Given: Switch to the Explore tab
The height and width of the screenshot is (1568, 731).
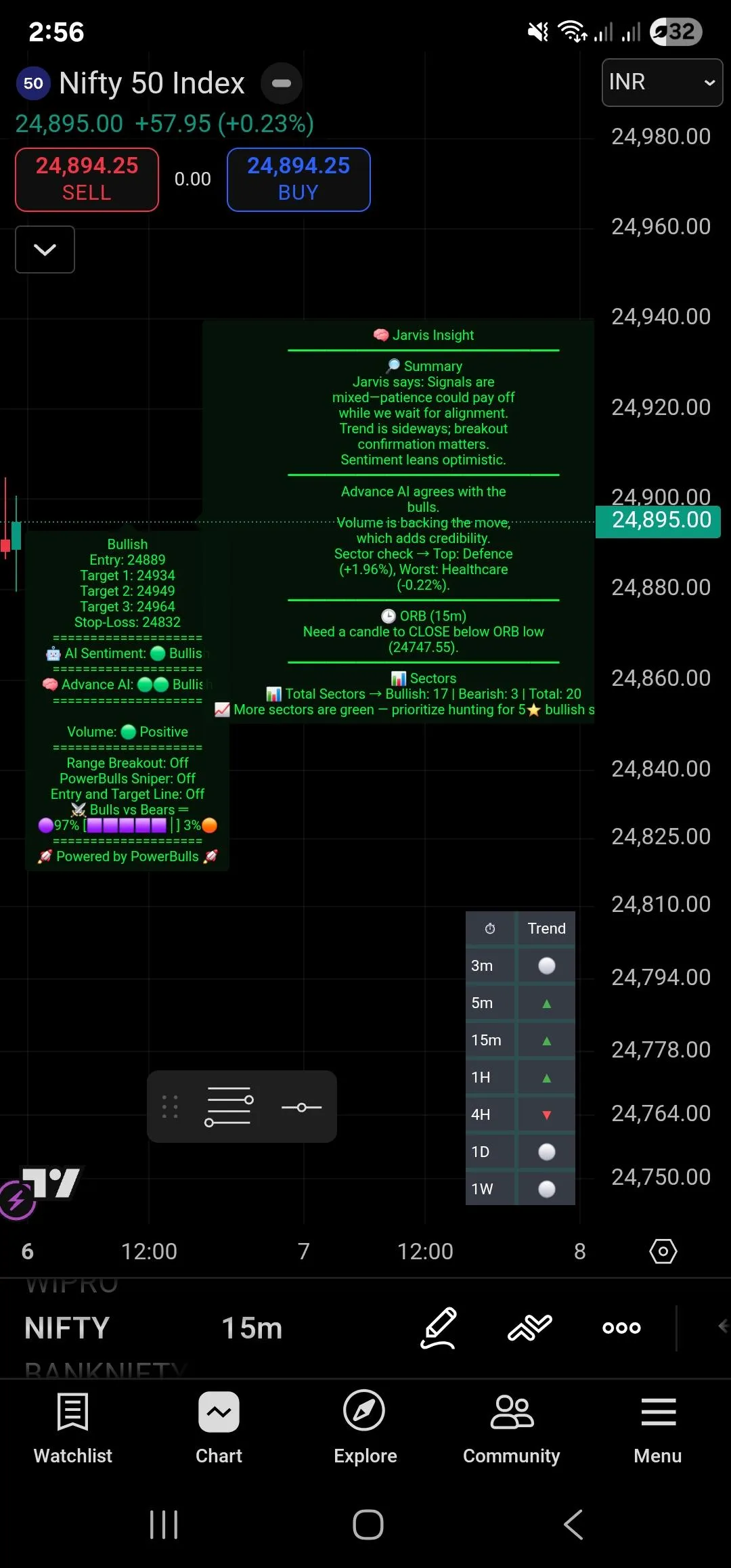Looking at the screenshot, I should (365, 1429).
